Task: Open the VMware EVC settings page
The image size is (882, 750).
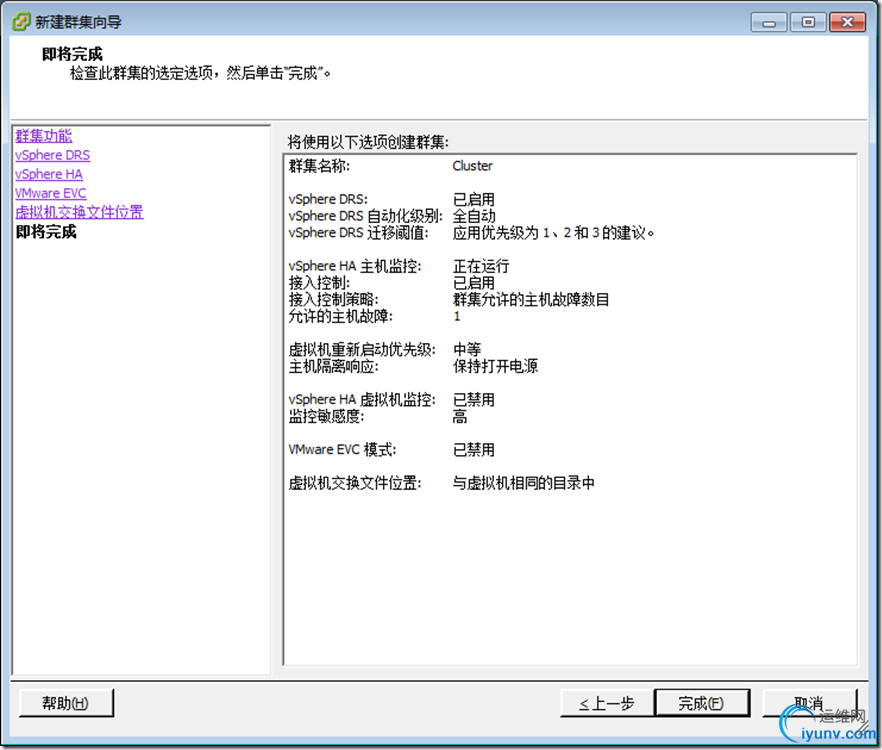Action: click(50, 193)
